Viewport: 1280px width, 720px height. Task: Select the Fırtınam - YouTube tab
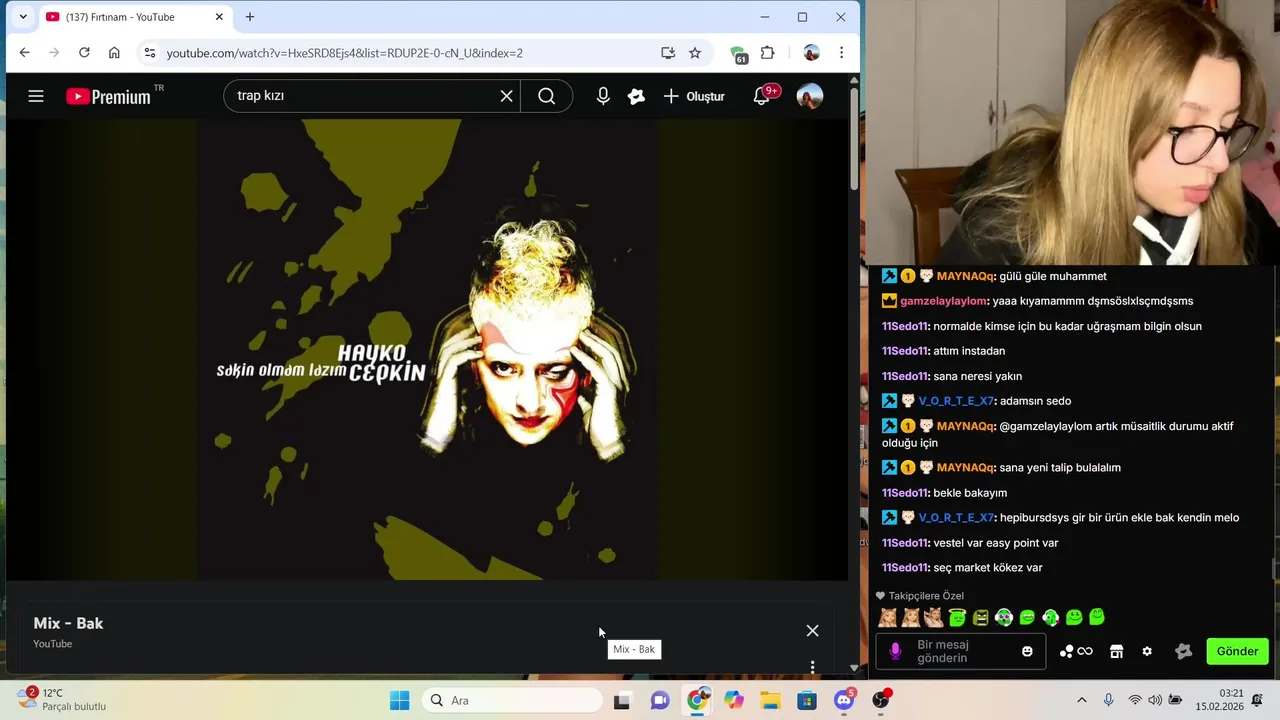tap(135, 17)
